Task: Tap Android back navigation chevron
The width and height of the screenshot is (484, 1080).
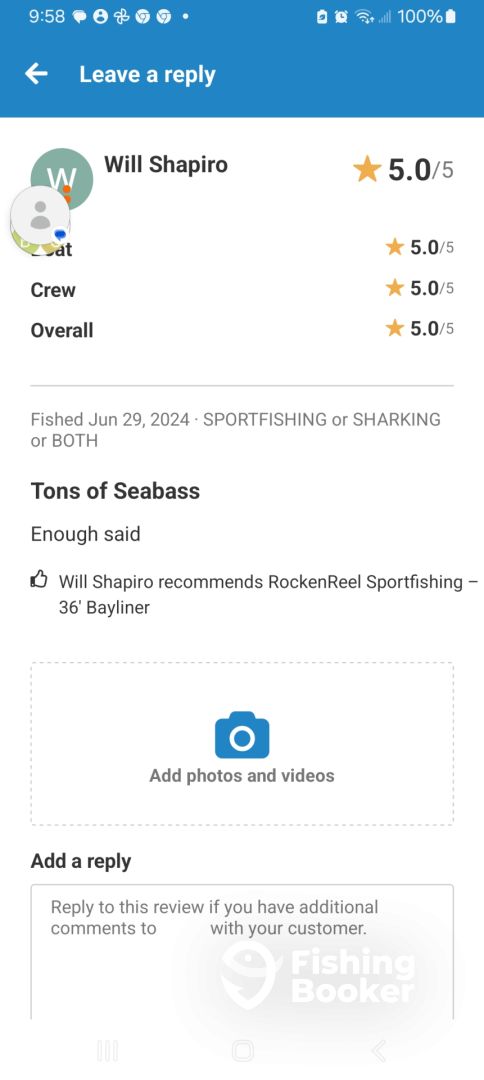Action: (378, 1050)
